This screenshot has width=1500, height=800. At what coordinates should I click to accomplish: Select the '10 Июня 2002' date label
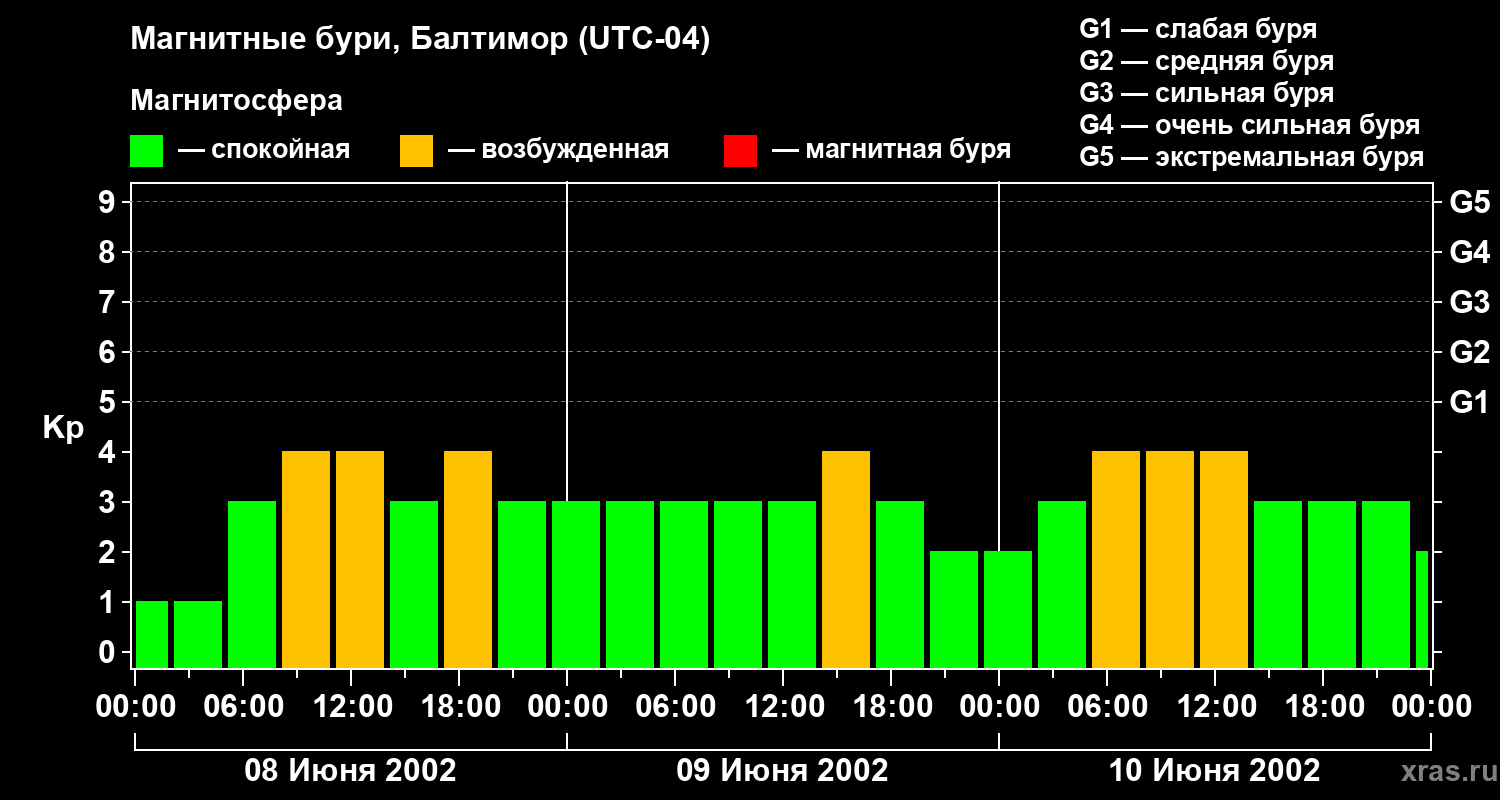point(1214,771)
